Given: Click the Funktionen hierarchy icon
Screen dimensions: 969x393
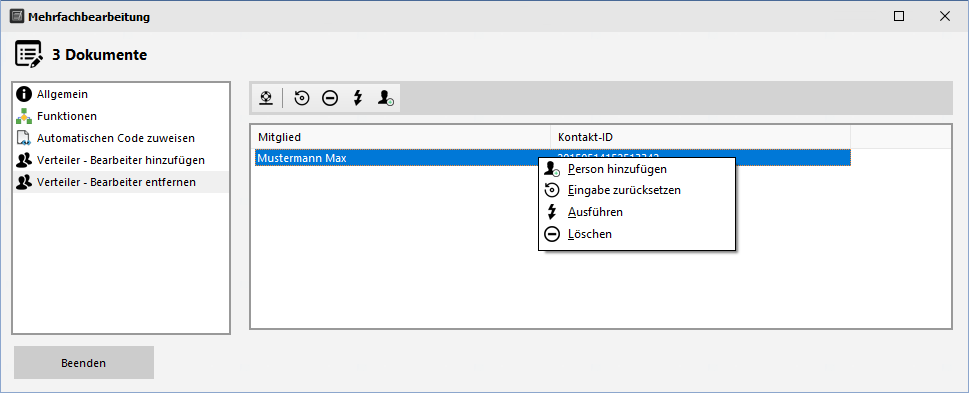Looking at the screenshot, I should tap(24, 116).
